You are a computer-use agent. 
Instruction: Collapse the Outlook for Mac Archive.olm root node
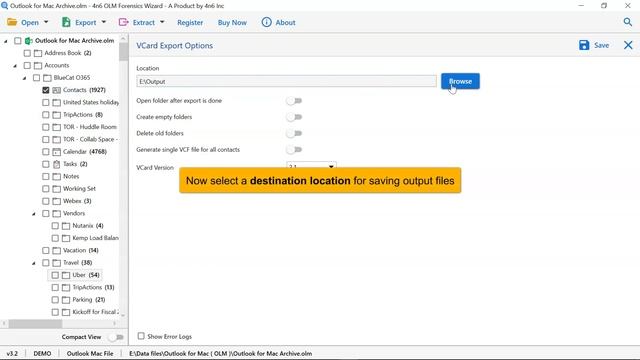pos(6,41)
